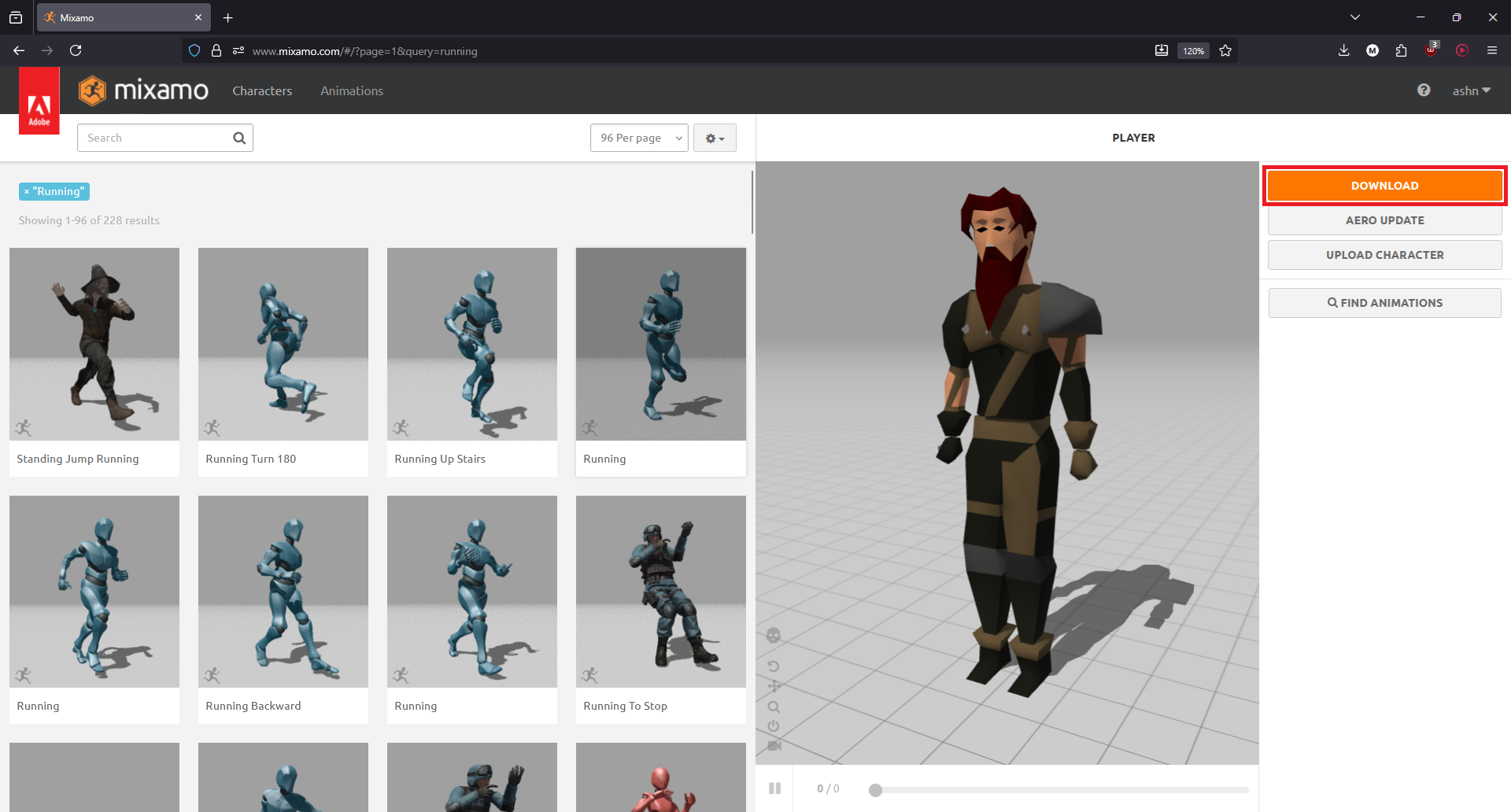Click the reset camera power icon
Image resolution: width=1511 pixels, height=812 pixels.
click(x=774, y=725)
